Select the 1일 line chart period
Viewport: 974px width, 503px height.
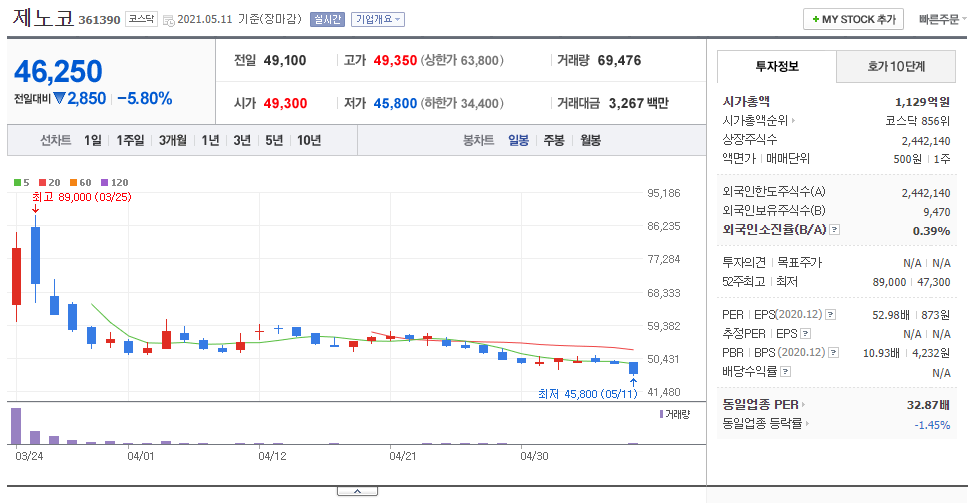[x=93, y=140]
